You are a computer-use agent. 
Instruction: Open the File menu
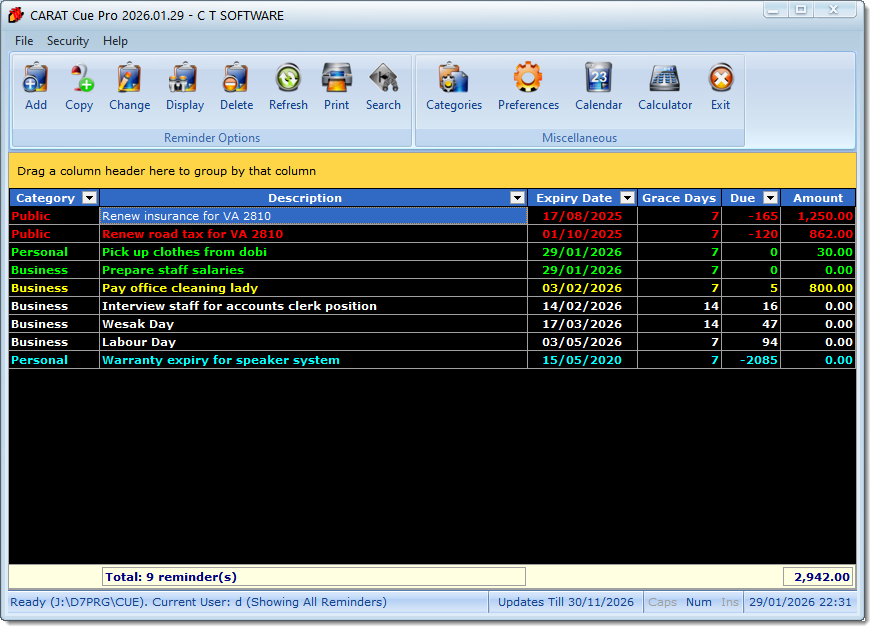24,41
